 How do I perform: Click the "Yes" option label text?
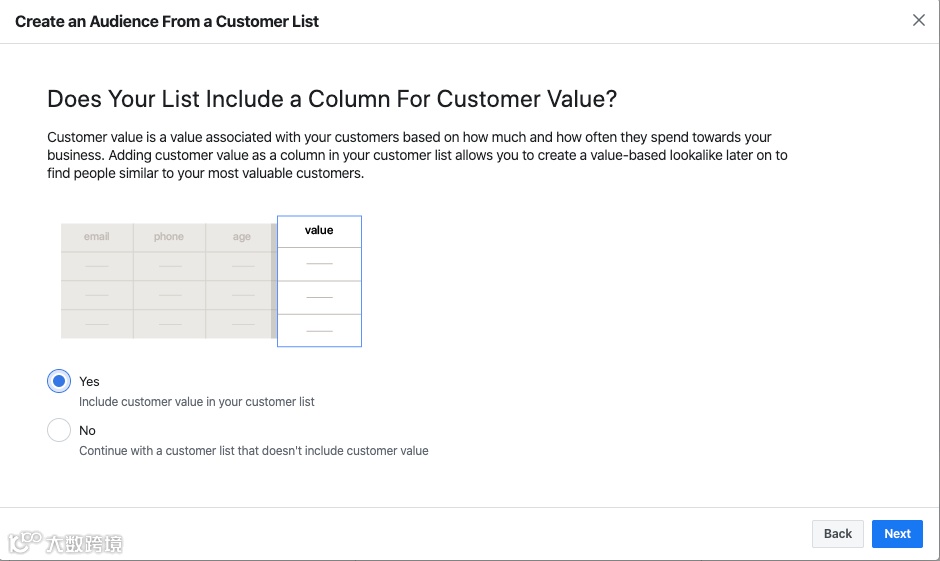coord(90,381)
